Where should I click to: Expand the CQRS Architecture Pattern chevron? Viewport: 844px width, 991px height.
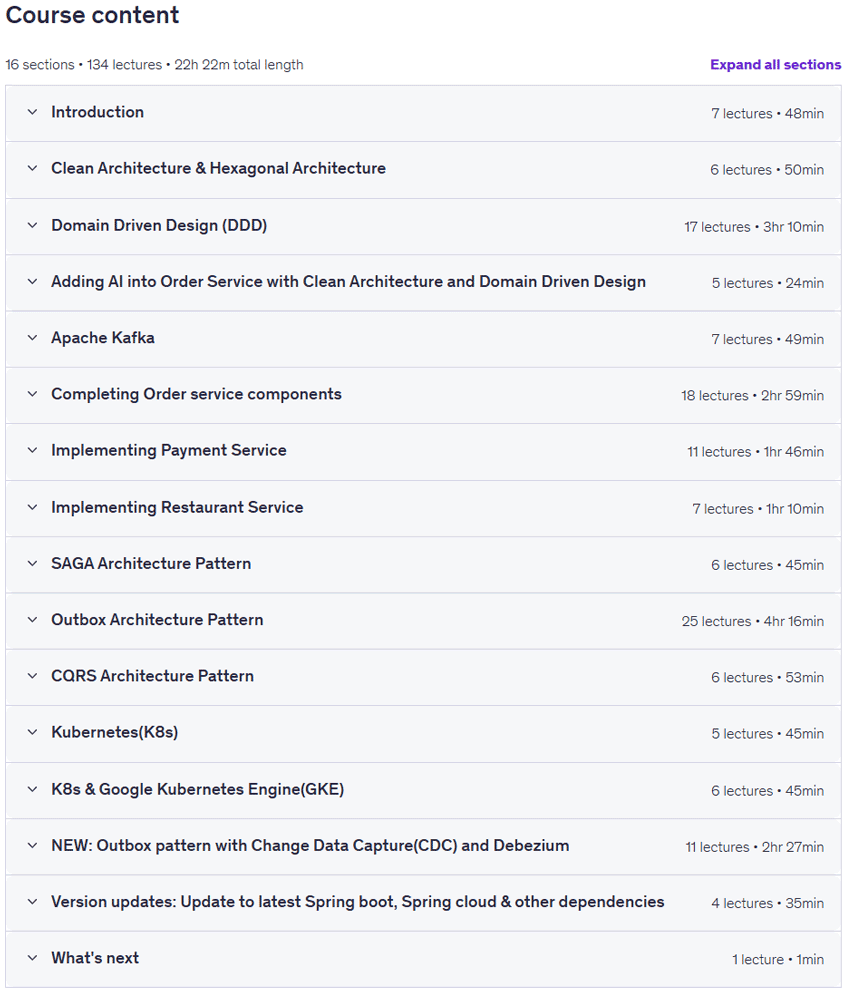pos(32,676)
